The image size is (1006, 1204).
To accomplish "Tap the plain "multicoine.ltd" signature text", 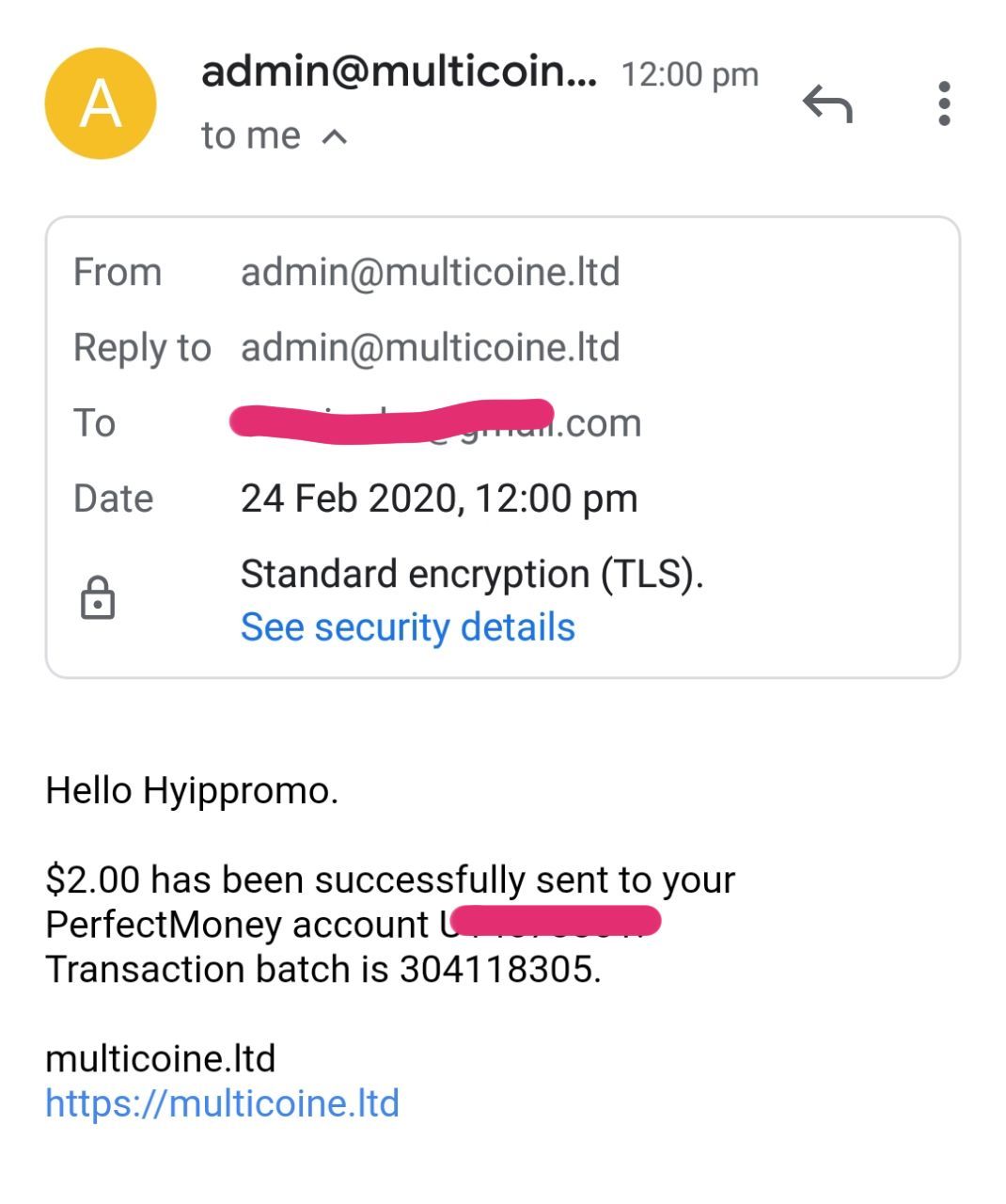I will pos(160,1059).
